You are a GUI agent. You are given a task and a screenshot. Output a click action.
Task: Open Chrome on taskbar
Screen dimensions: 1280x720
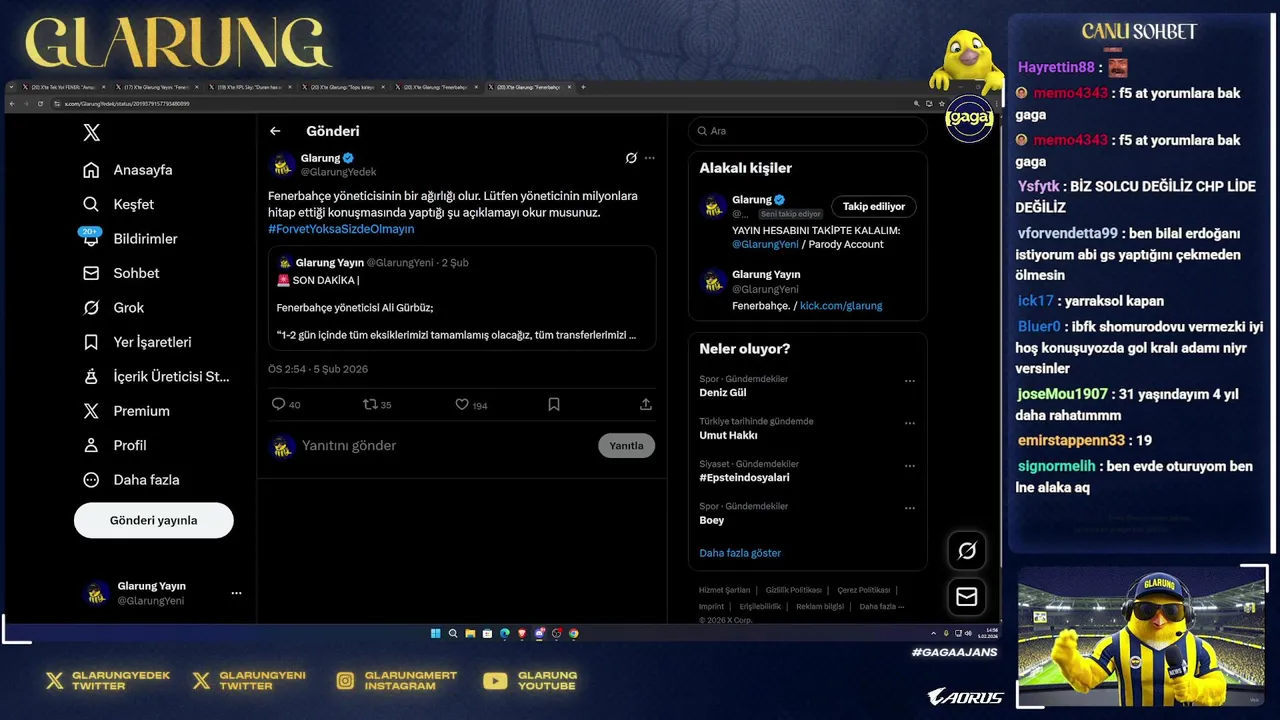[x=573, y=633]
